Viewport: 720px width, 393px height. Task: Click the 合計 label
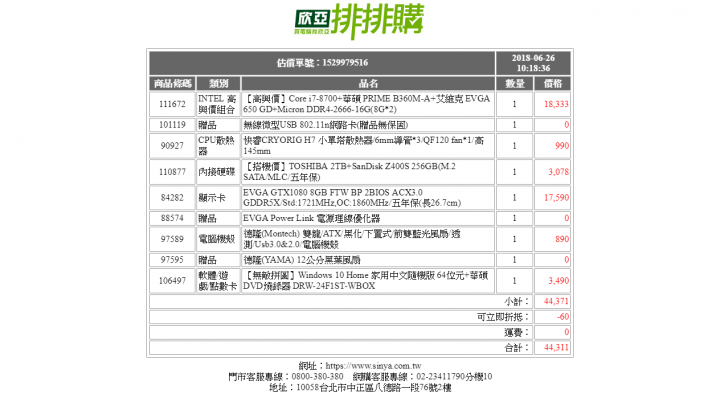(x=517, y=348)
